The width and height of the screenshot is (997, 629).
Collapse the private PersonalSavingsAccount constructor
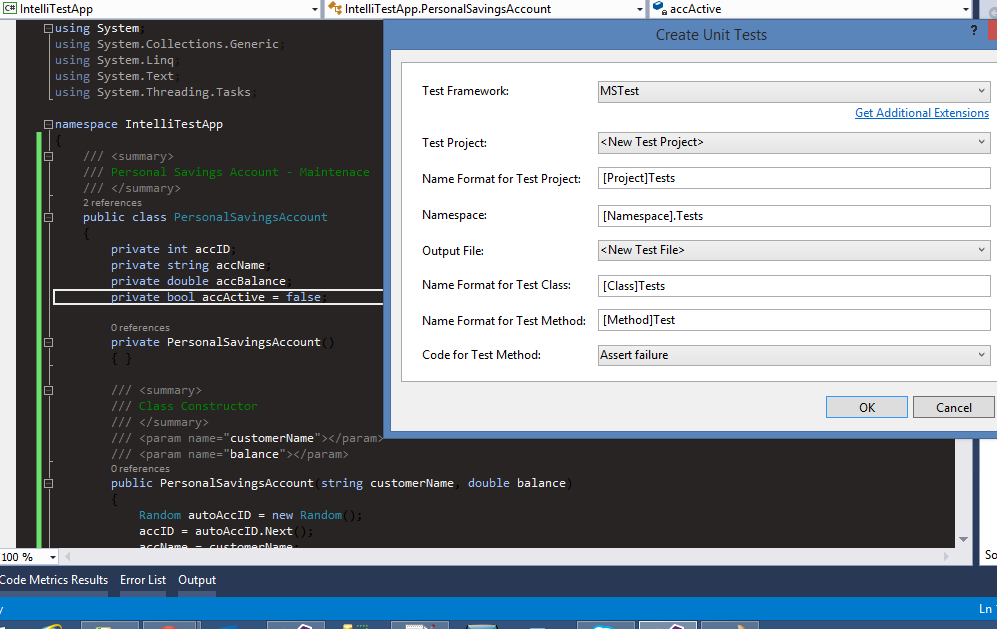tap(48, 342)
